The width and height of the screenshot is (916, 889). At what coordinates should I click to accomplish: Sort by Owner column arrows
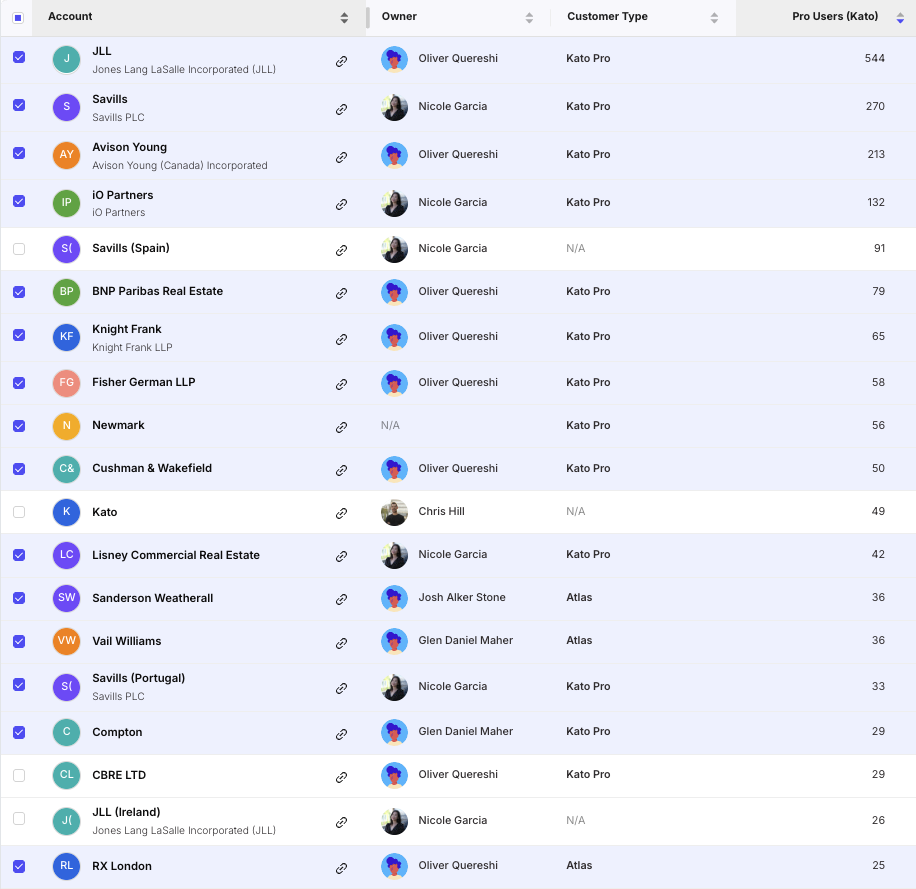coord(529,18)
